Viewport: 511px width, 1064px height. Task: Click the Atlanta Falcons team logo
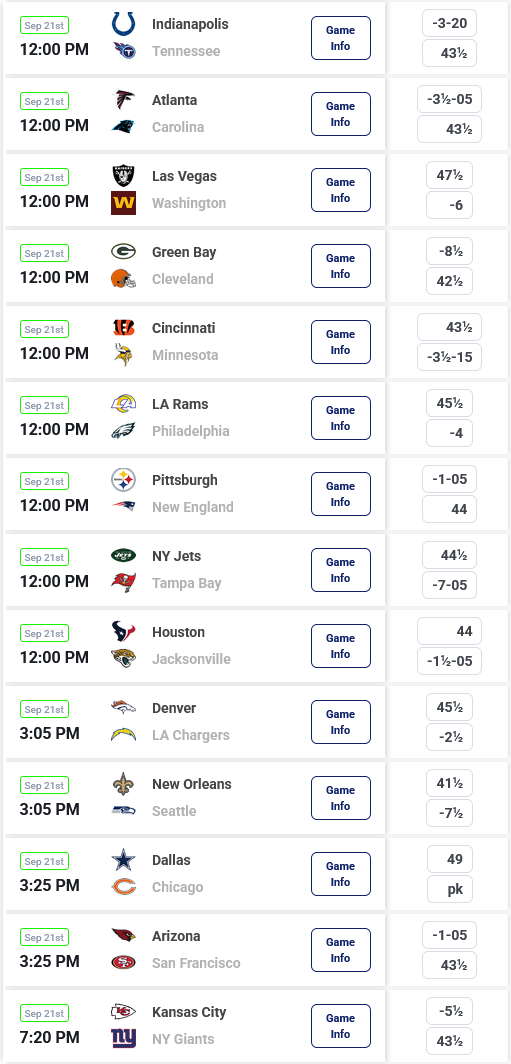click(x=124, y=100)
